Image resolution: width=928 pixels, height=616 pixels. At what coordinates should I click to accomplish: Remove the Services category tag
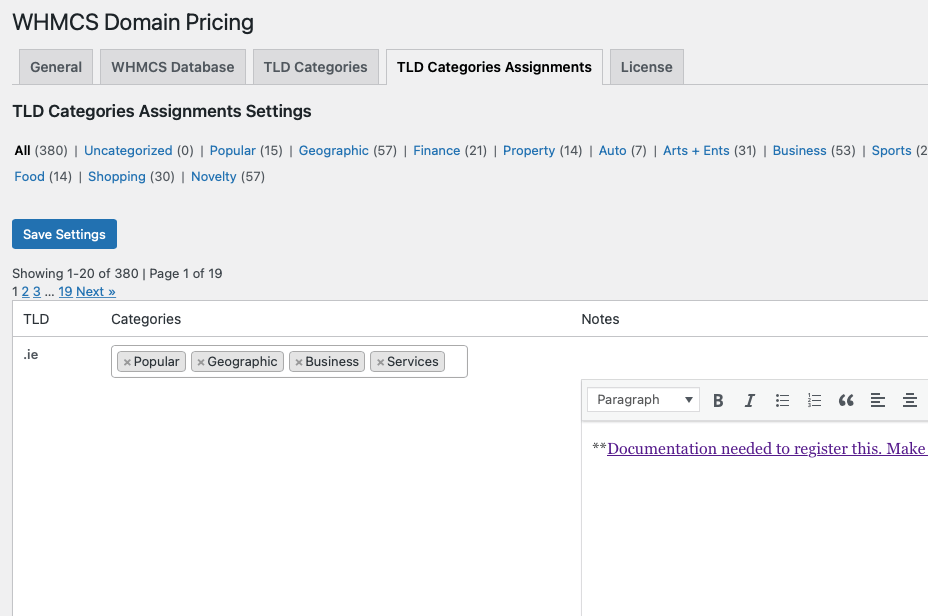click(381, 362)
